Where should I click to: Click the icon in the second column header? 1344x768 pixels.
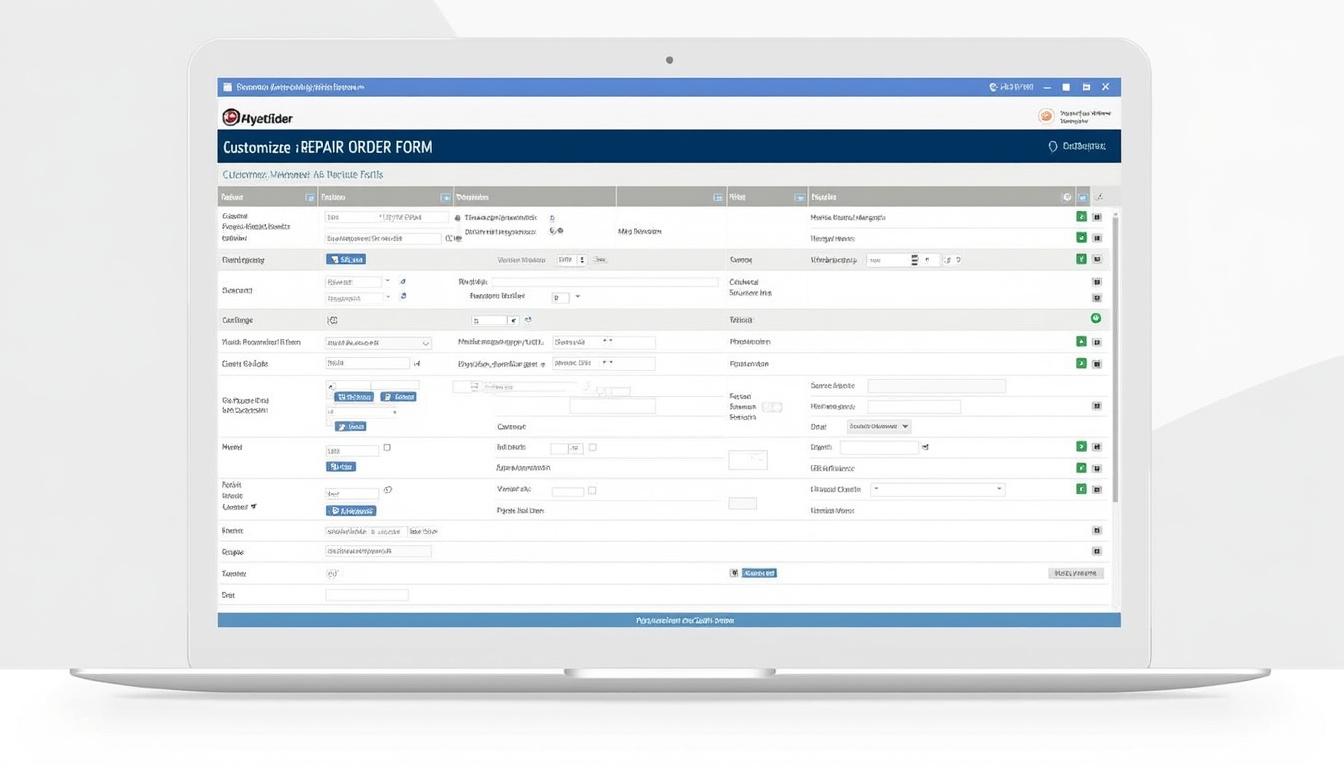click(x=446, y=198)
